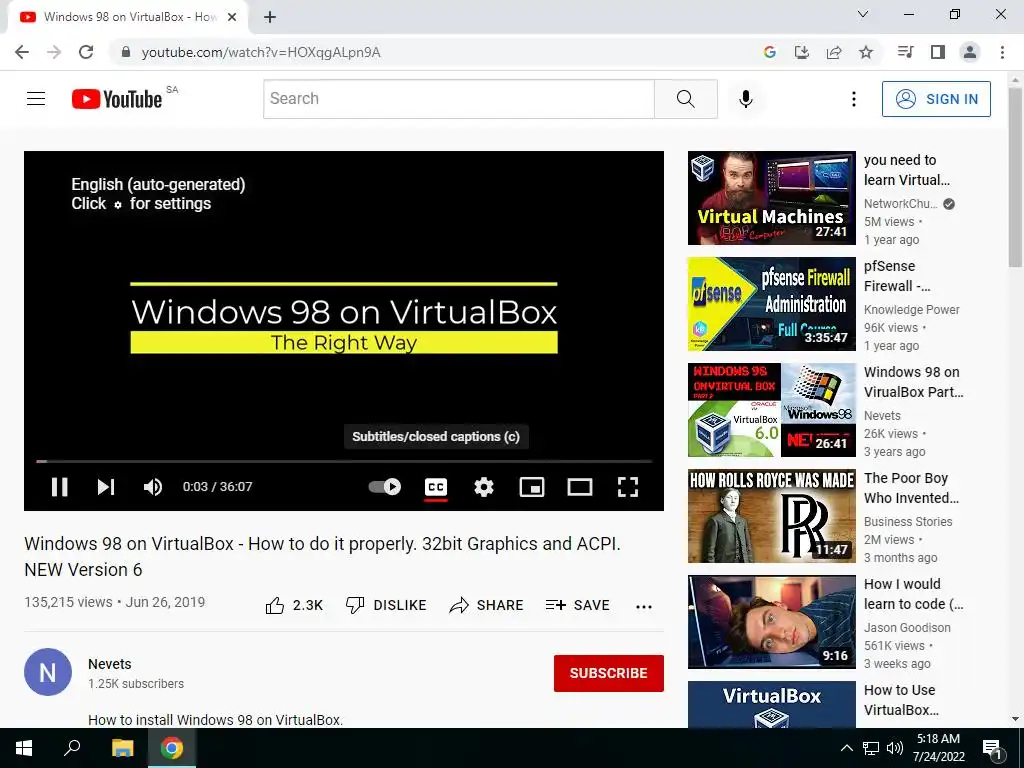Click the search magnifier button
The width and height of the screenshot is (1024, 768).
click(686, 99)
